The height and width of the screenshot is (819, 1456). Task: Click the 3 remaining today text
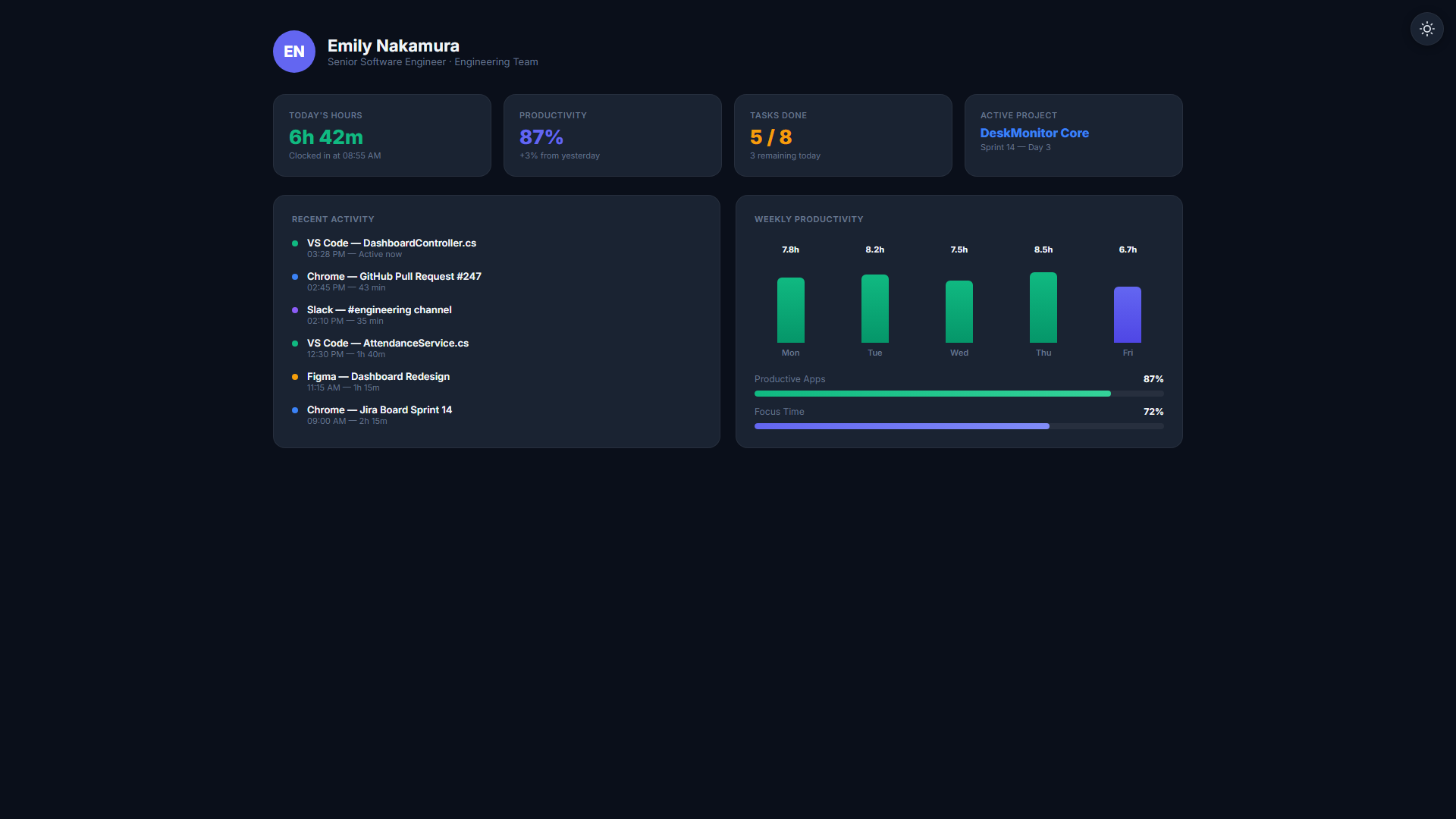(x=785, y=155)
